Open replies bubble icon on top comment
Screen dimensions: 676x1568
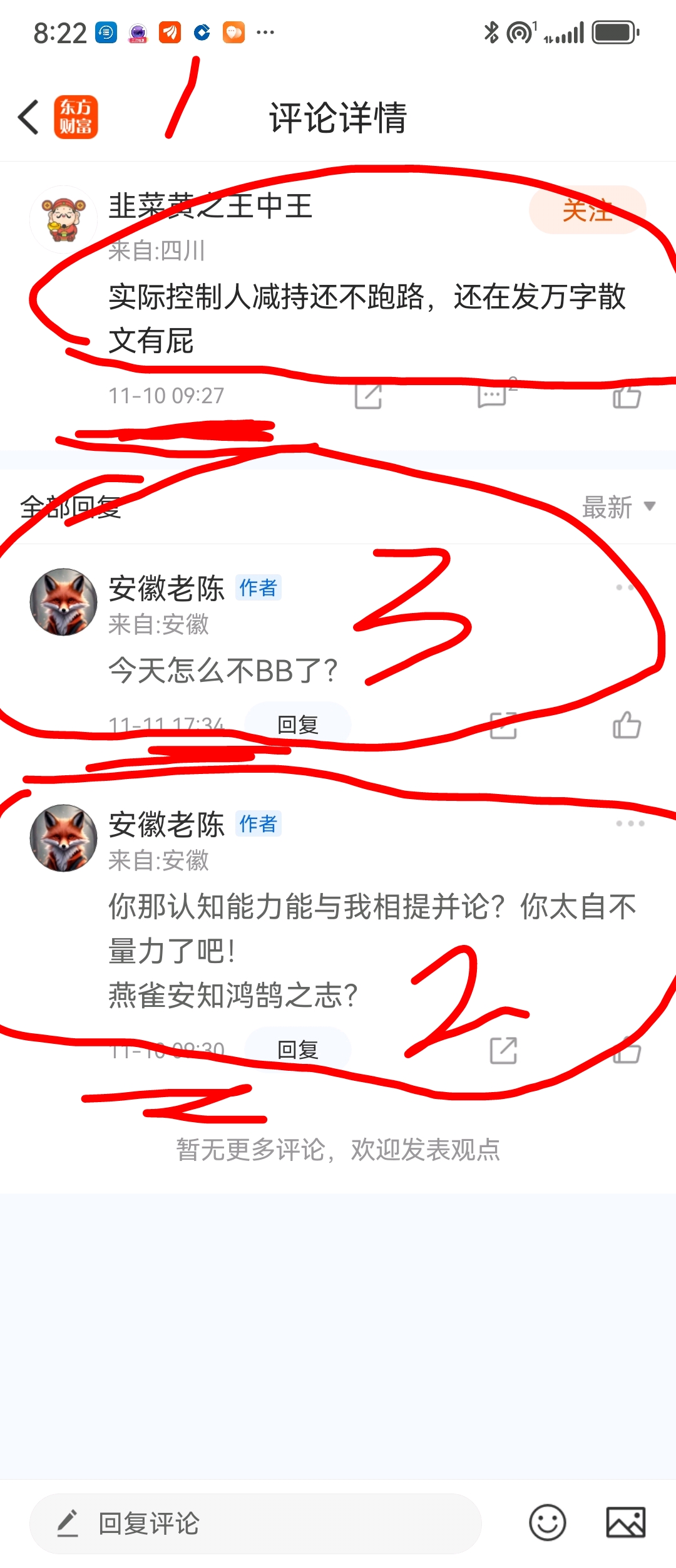click(493, 396)
